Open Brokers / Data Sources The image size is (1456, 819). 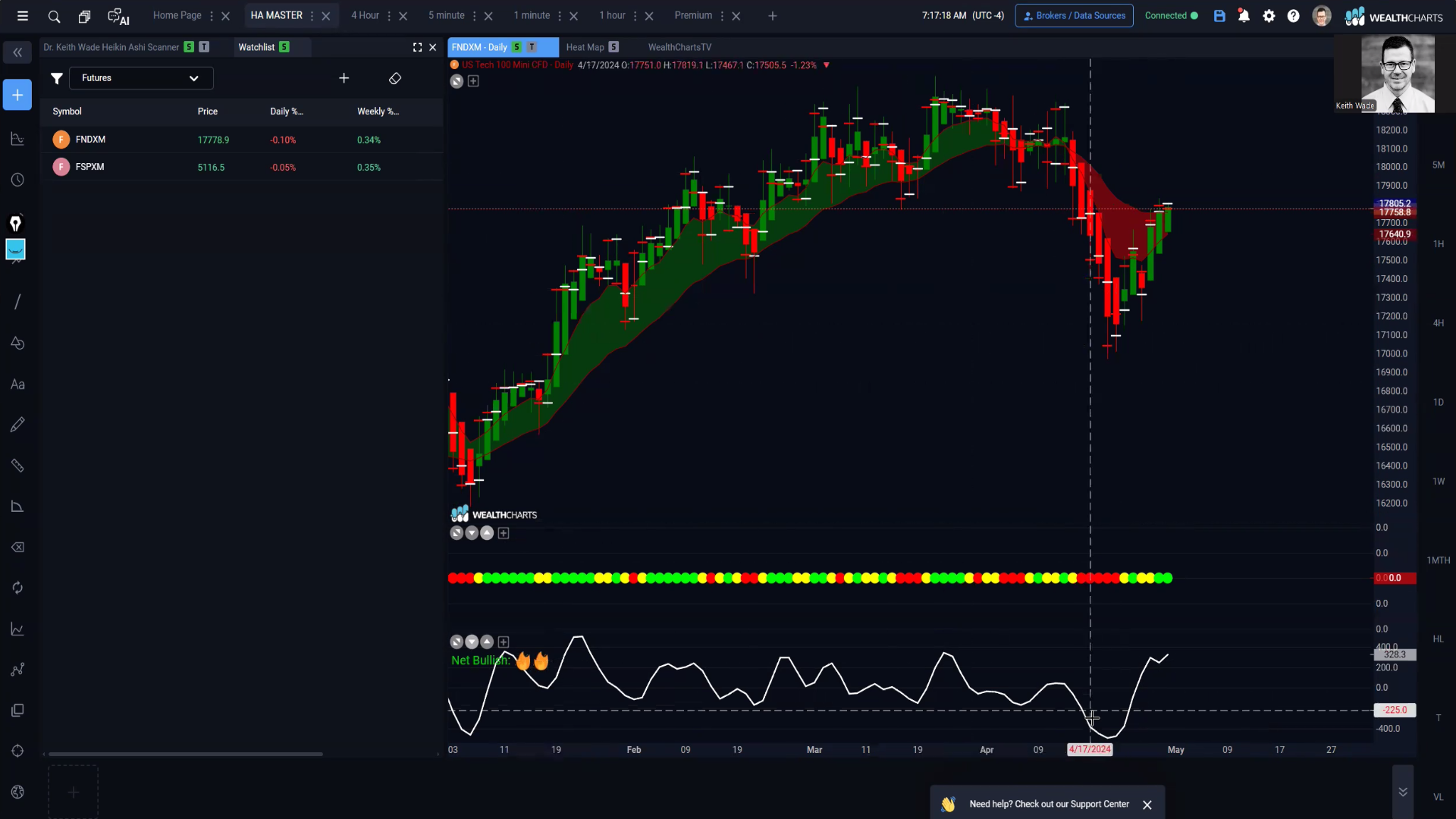[x=1075, y=16]
